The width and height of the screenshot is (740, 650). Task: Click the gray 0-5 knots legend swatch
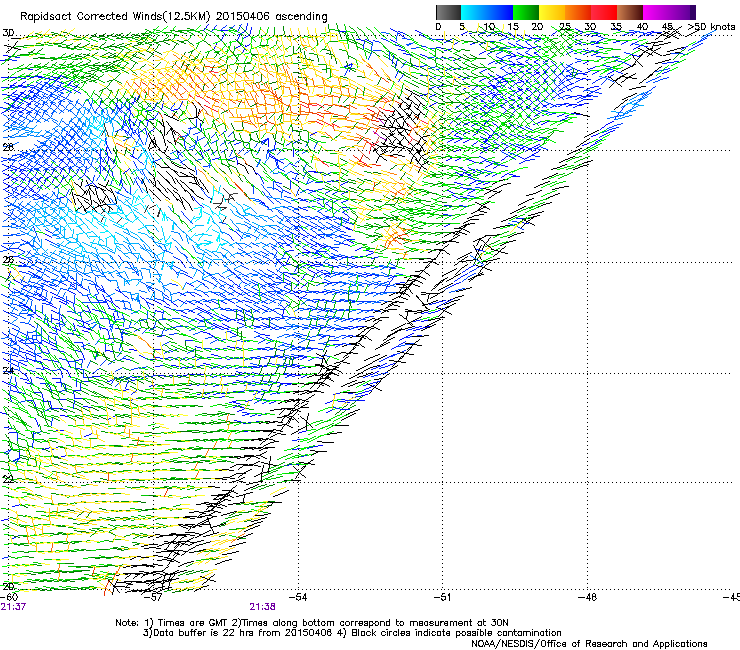pyautogui.click(x=448, y=12)
